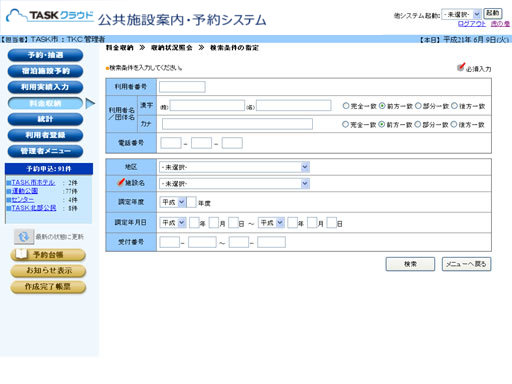The height and width of the screenshot is (384, 512).
Task: Click the 収納状況照会 breadcrumb text
Action: tap(171, 48)
